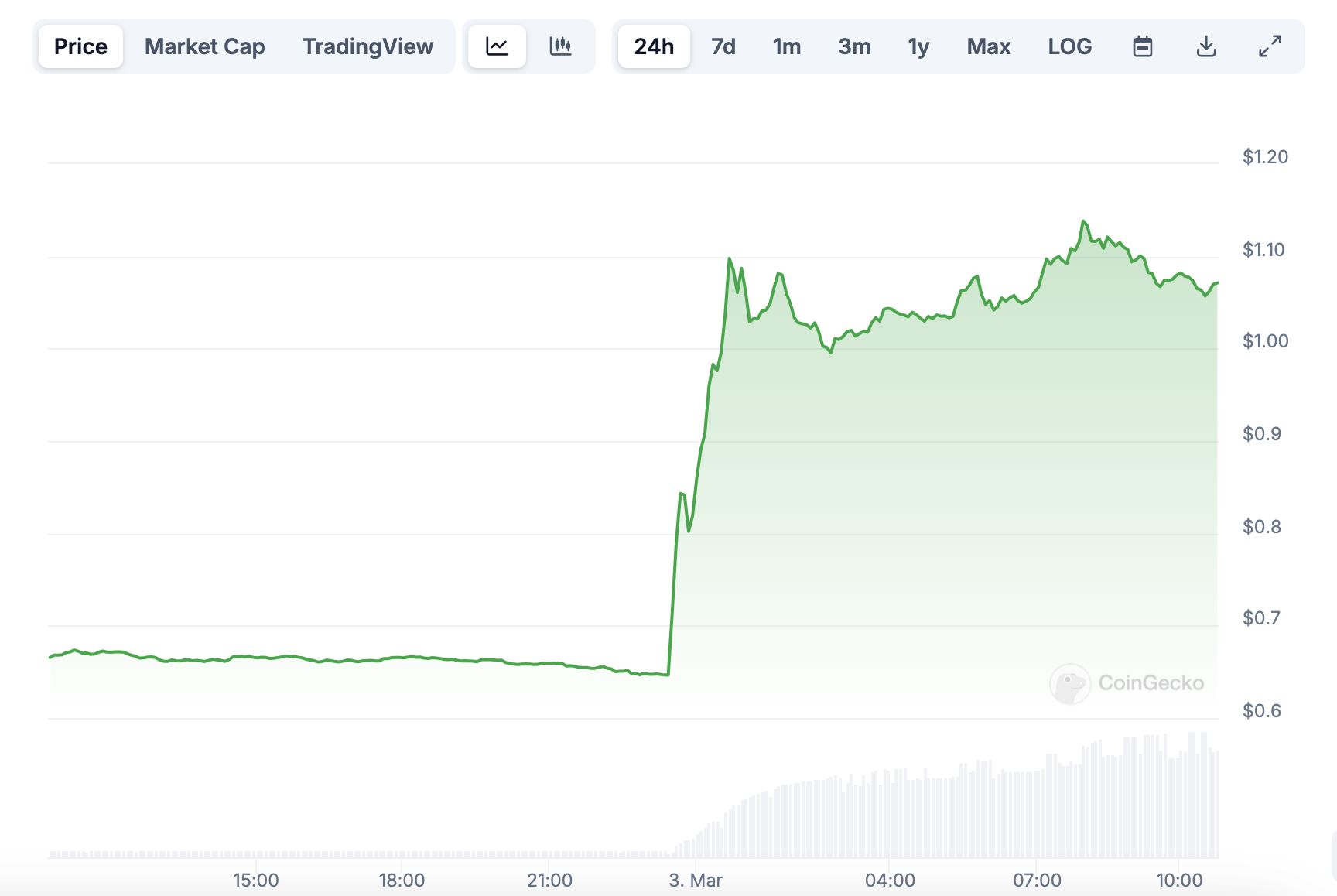The width and height of the screenshot is (1337, 896).
Task: Switch to 7d time range
Action: (723, 46)
